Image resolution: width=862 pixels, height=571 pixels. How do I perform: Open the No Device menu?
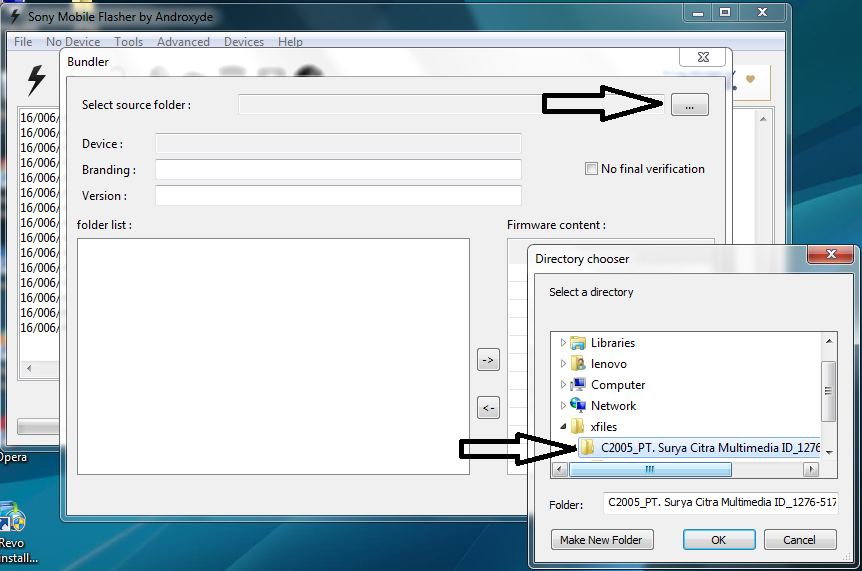click(x=73, y=42)
